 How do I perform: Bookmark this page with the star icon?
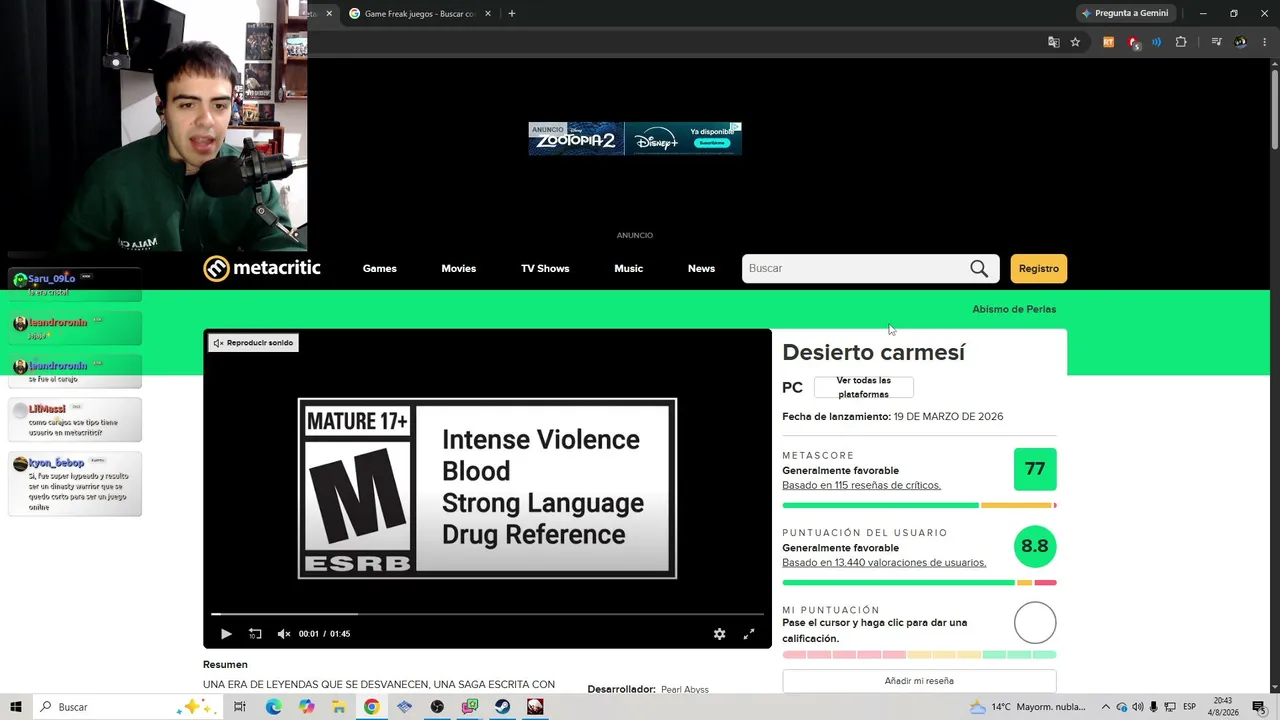click(1075, 42)
